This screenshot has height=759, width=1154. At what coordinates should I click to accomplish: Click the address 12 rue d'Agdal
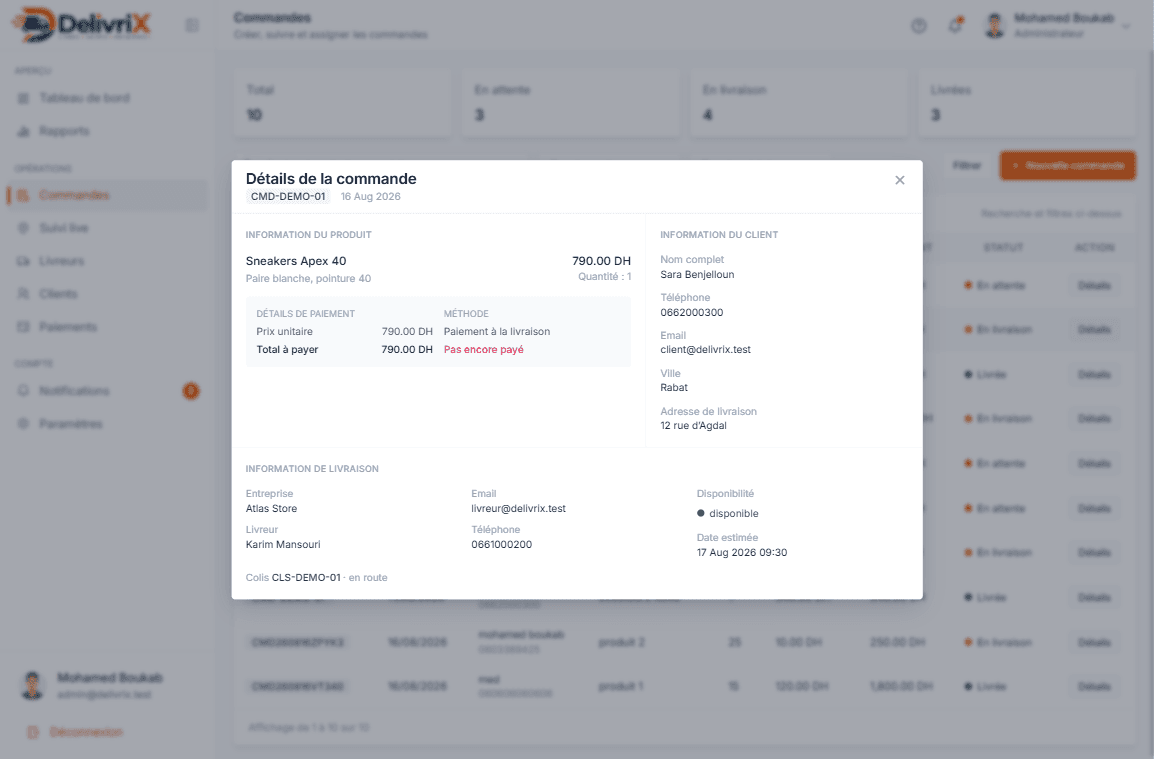click(x=693, y=426)
